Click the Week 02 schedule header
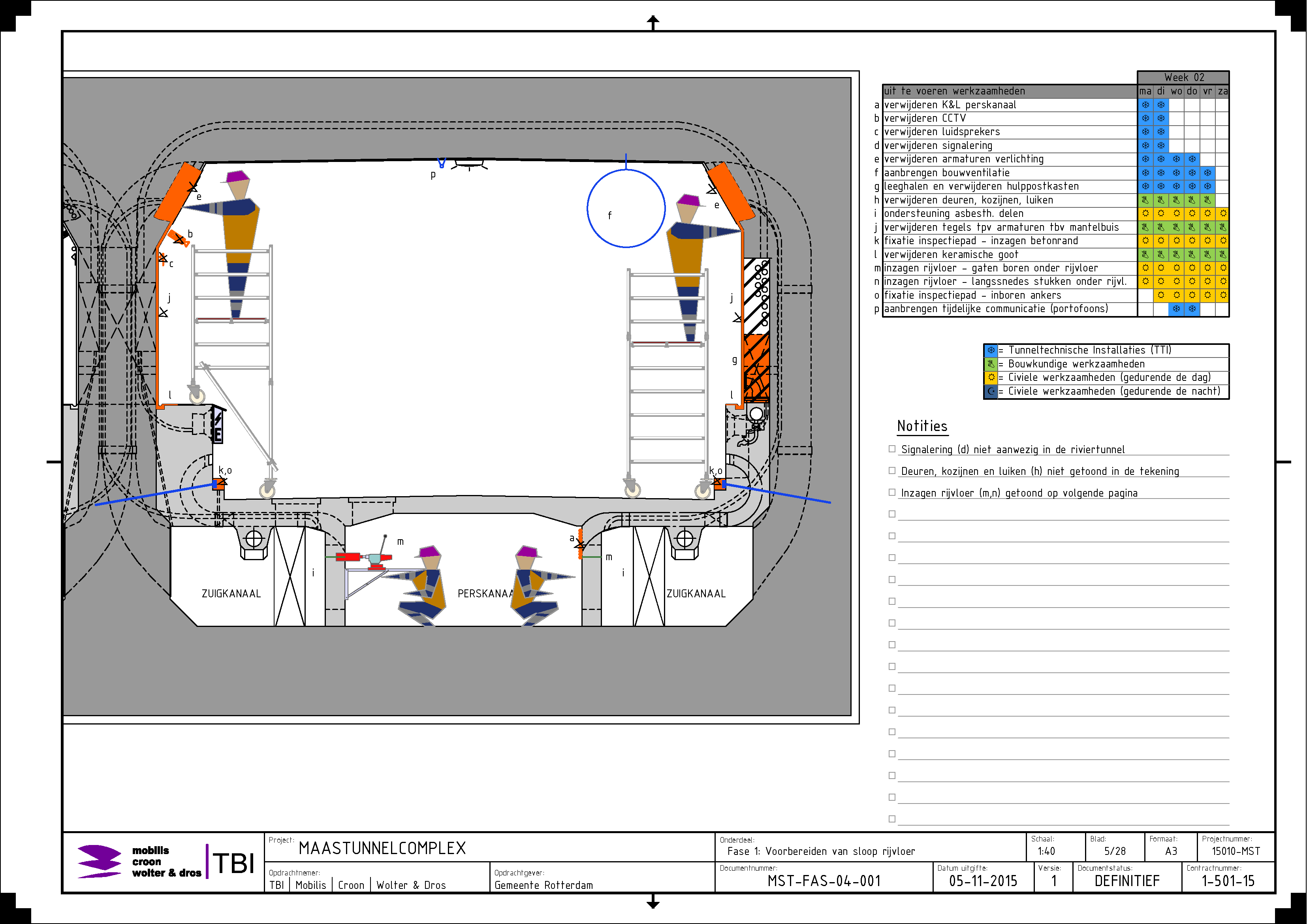The width and height of the screenshot is (1307, 924). 1183,77
